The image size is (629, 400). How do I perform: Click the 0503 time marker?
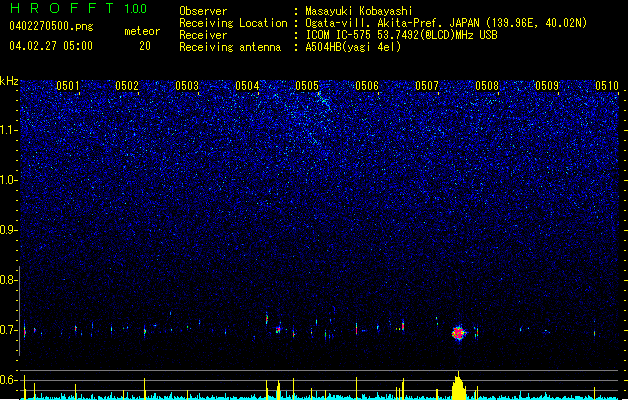(x=187, y=86)
